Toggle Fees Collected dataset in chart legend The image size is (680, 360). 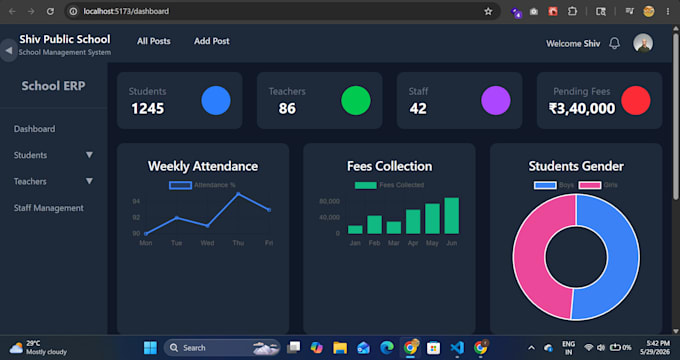(389, 185)
